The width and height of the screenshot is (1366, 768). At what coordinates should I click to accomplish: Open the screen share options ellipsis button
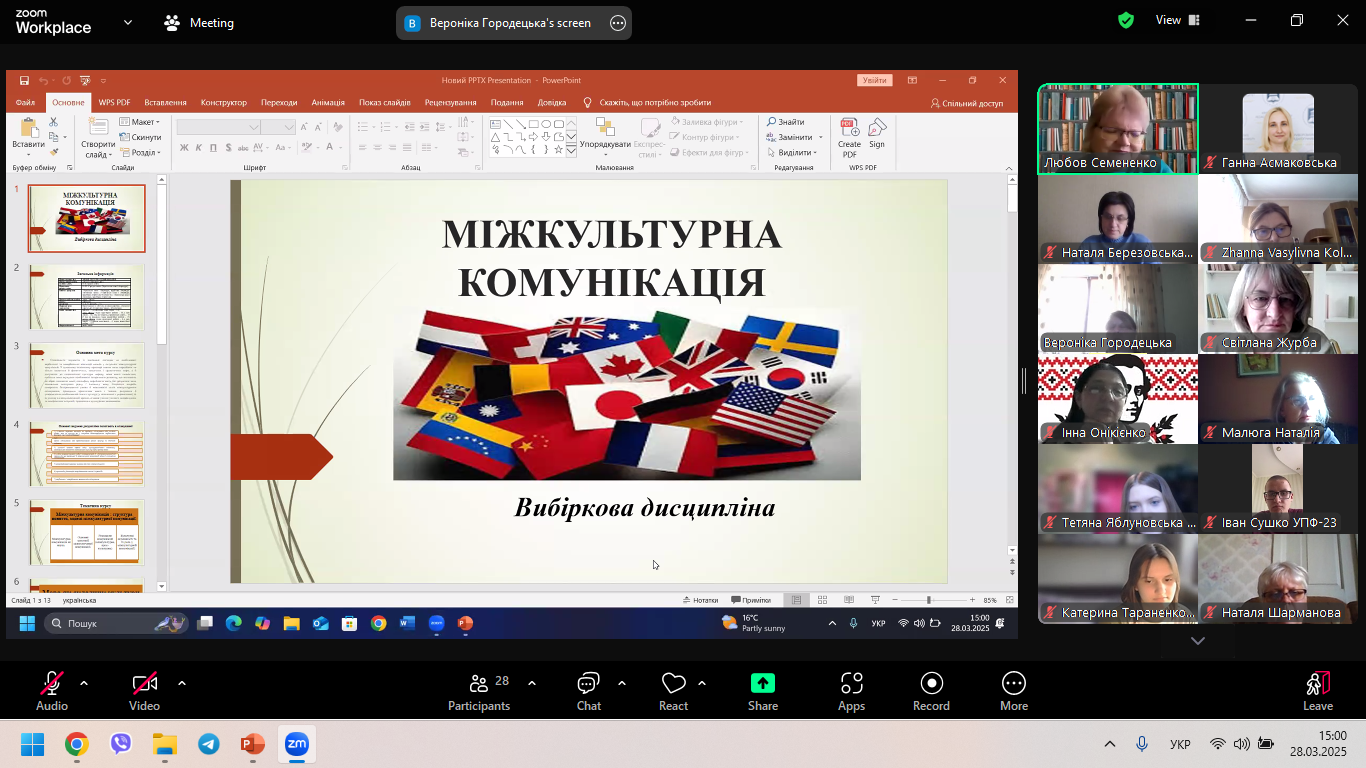click(618, 23)
